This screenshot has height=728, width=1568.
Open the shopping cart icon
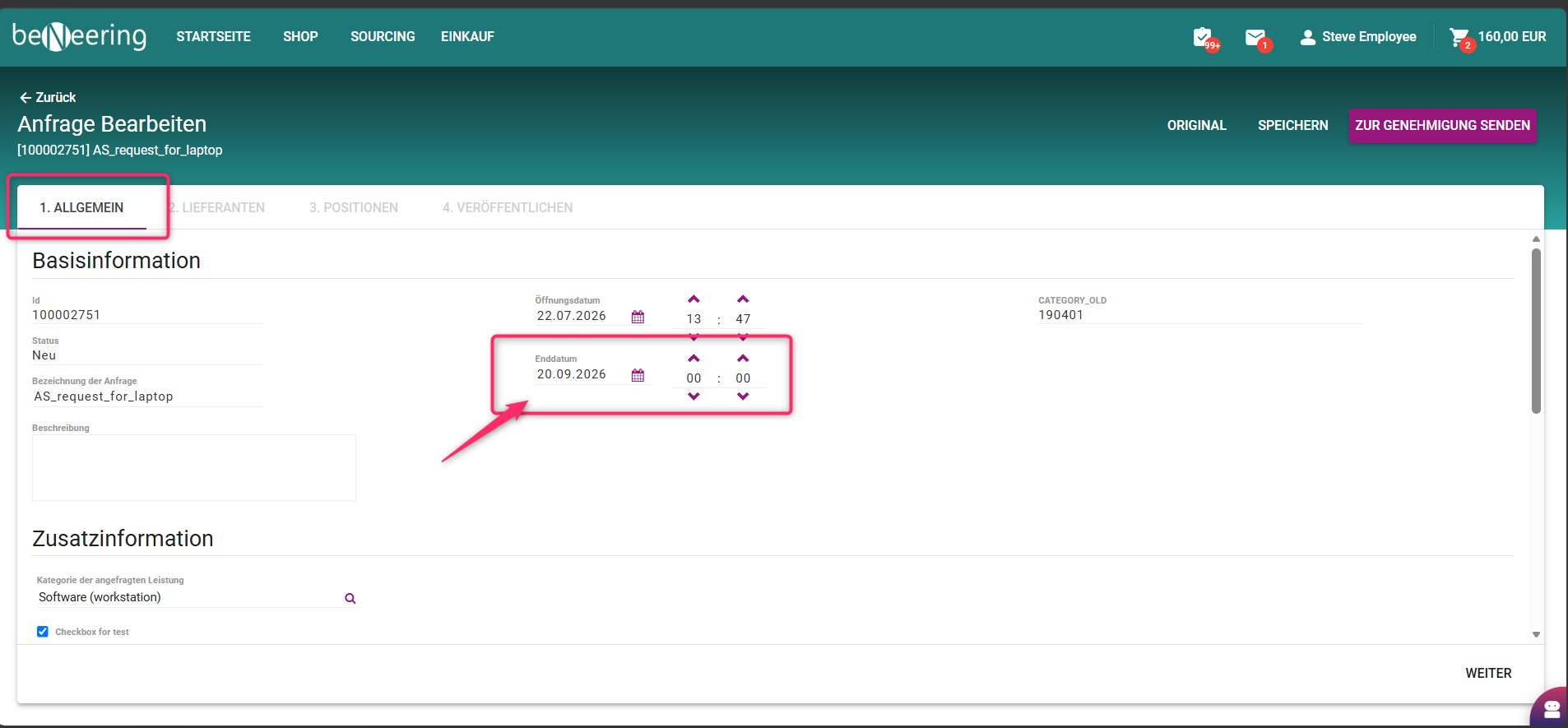point(1460,37)
